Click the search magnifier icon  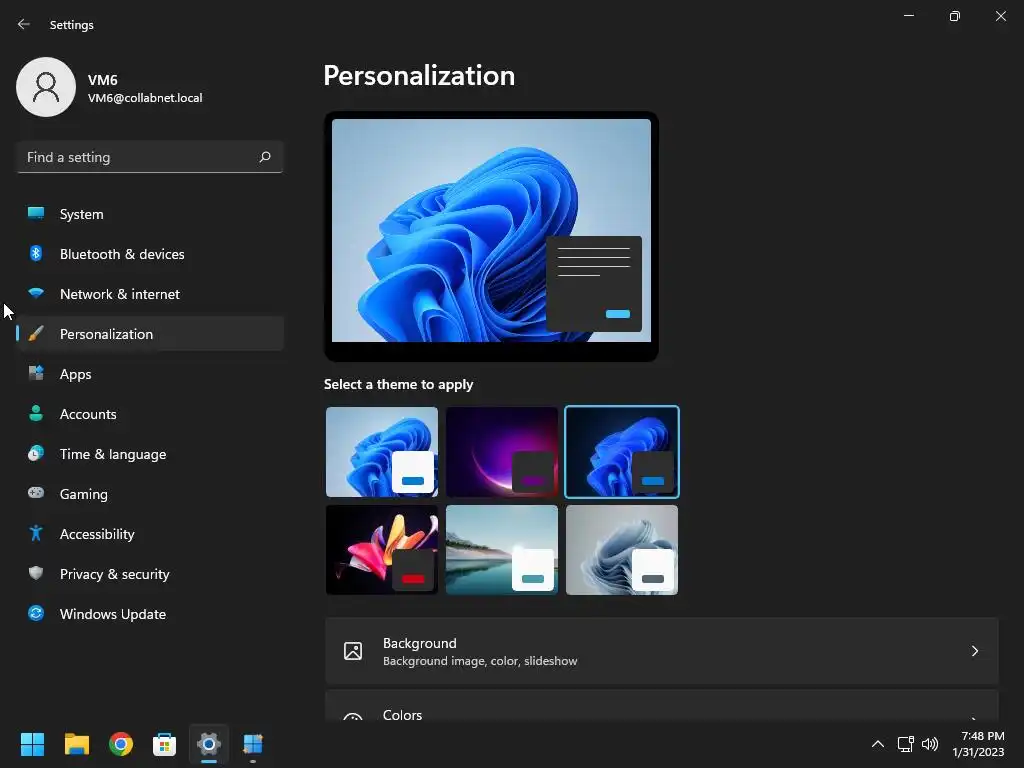click(x=264, y=157)
